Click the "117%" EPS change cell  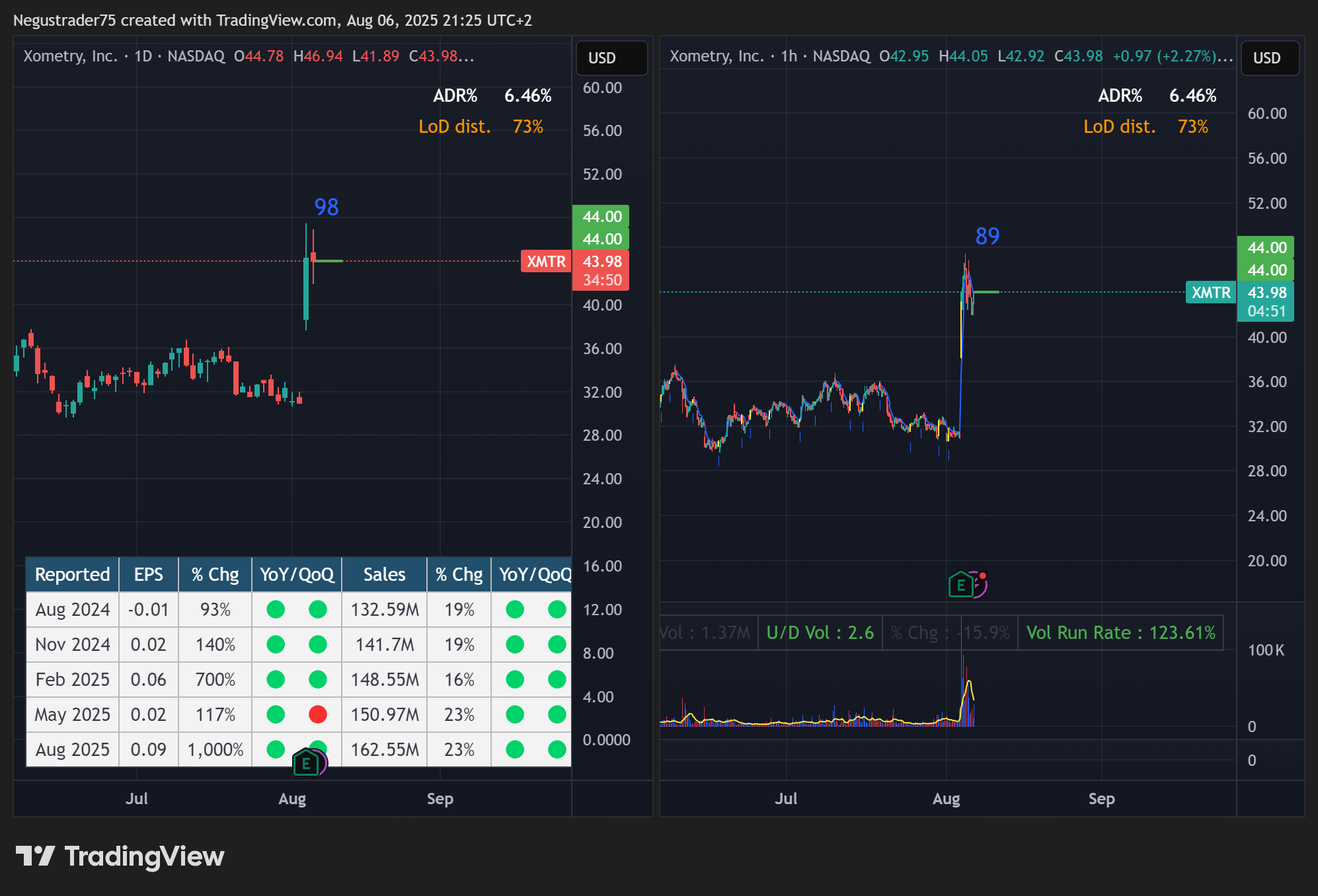point(215,714)
